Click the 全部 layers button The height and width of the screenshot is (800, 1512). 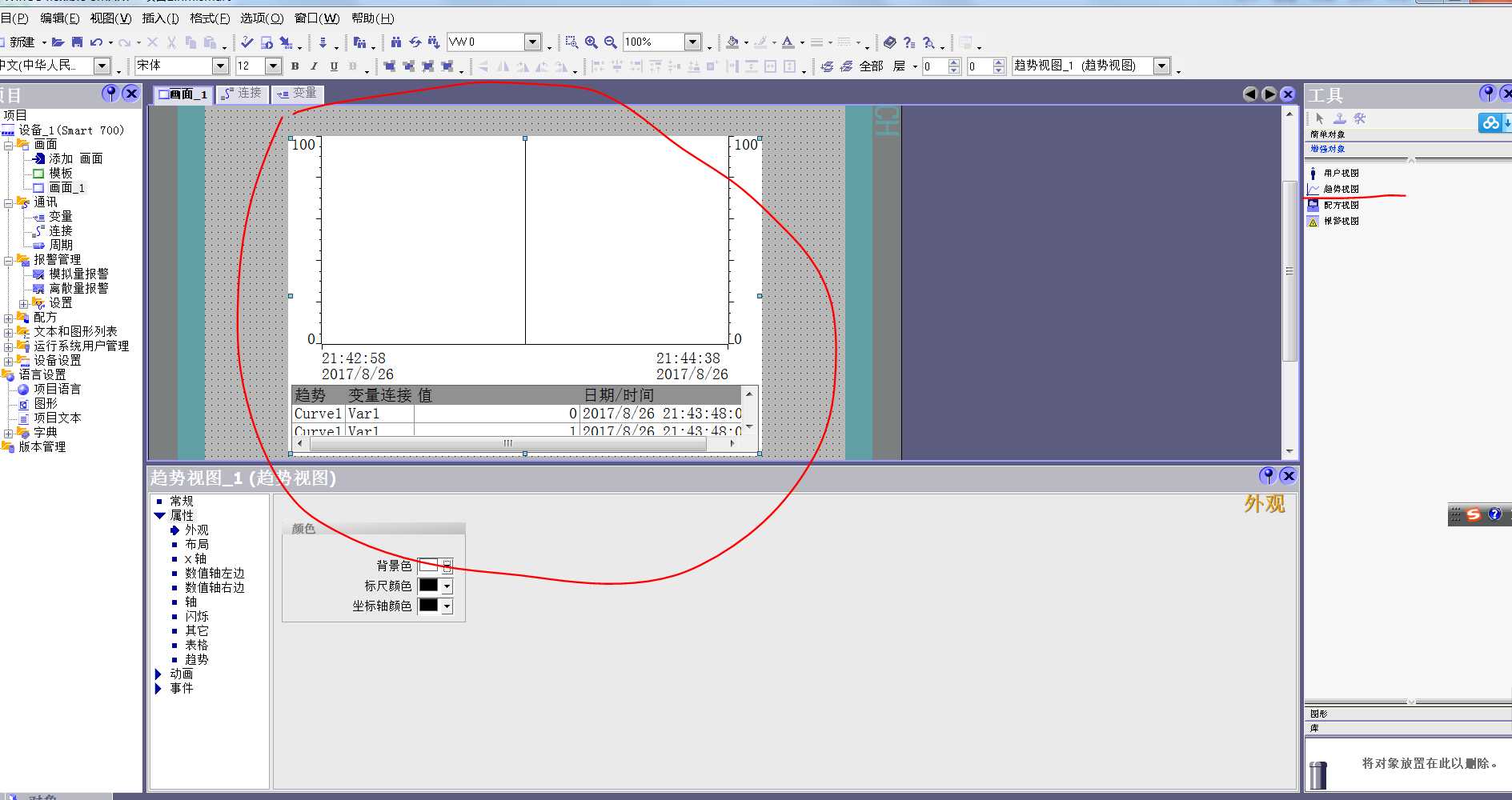click(871, 66)
